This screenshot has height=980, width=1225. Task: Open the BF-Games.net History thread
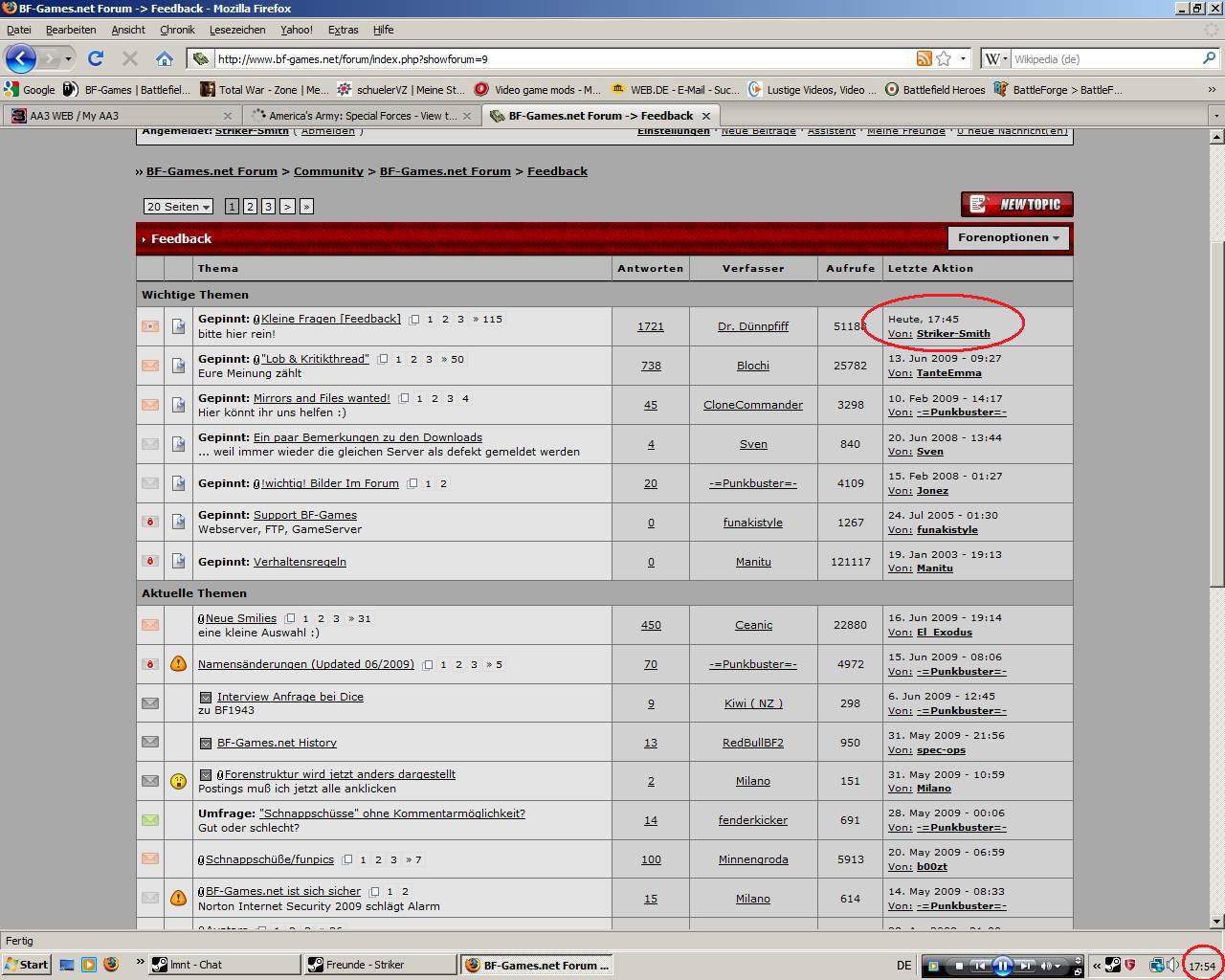pyautogui.click(x=277, y=743)
